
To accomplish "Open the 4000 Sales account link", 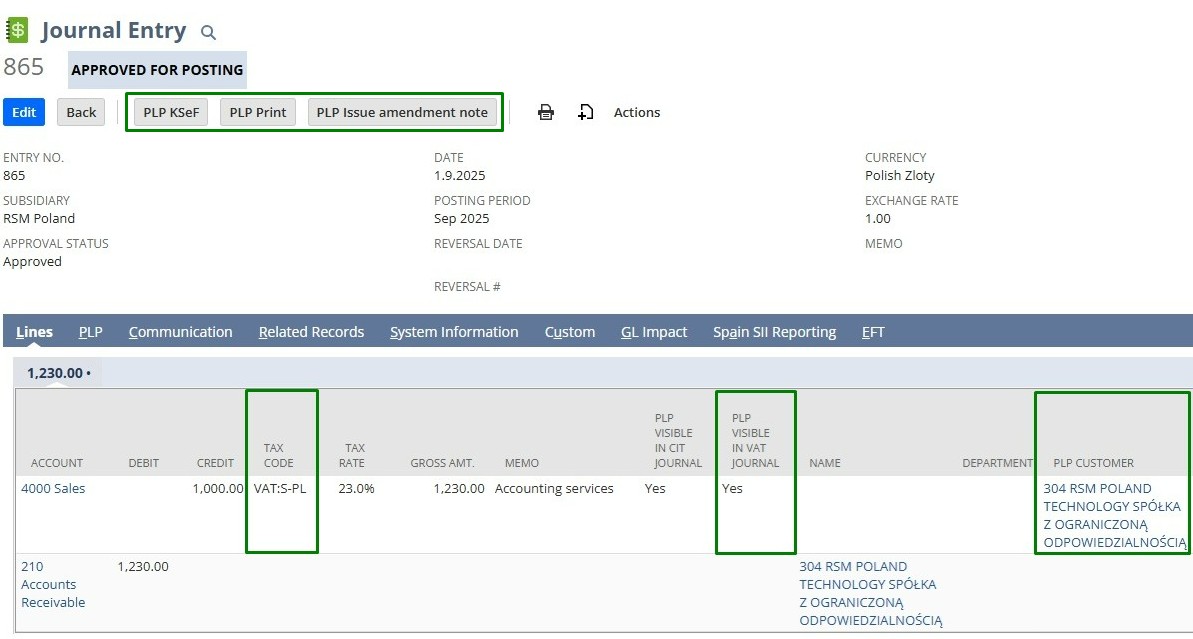I will tap(53, 488).
